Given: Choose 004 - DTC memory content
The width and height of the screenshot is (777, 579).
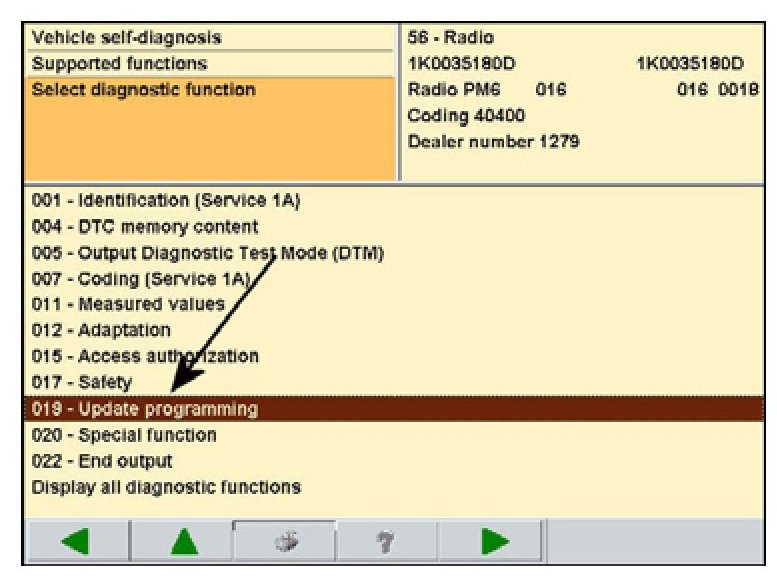Looking at the screenshot, I should tap(145, 226).
